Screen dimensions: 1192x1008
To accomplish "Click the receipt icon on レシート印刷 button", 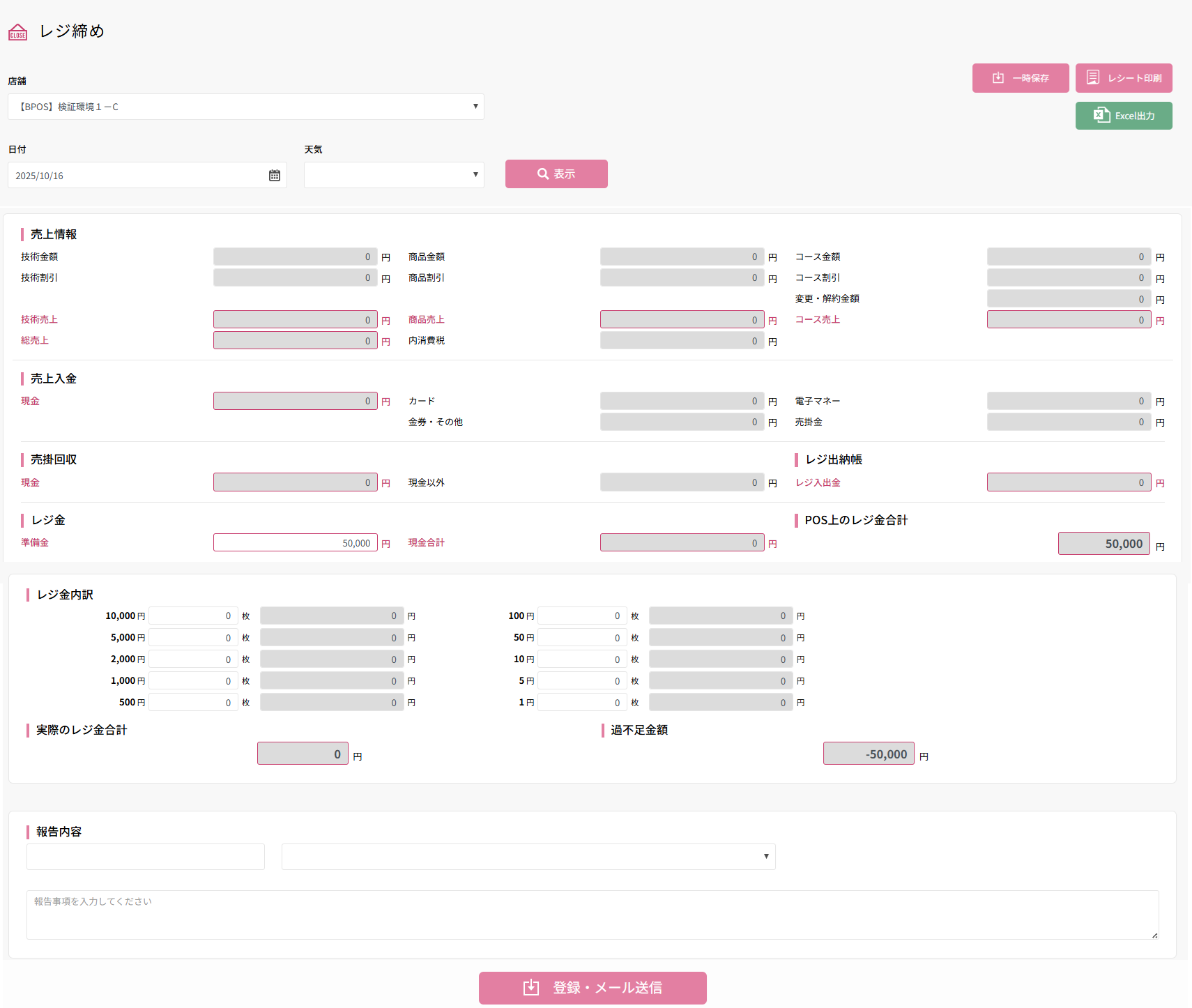I will click(1092, 77).
